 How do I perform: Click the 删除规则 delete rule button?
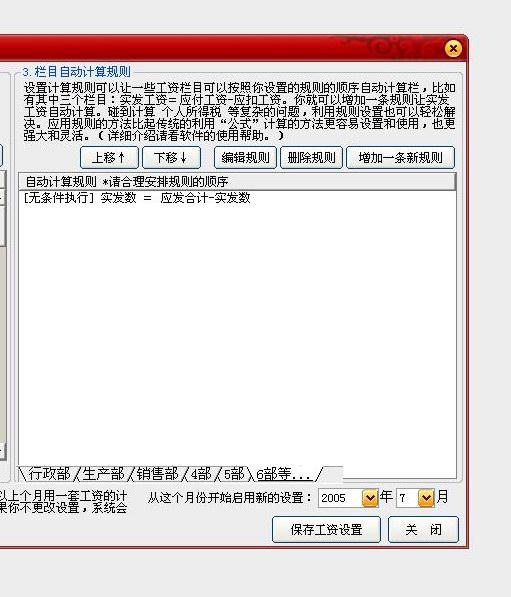pyautogui.click(x=311, y=158)
